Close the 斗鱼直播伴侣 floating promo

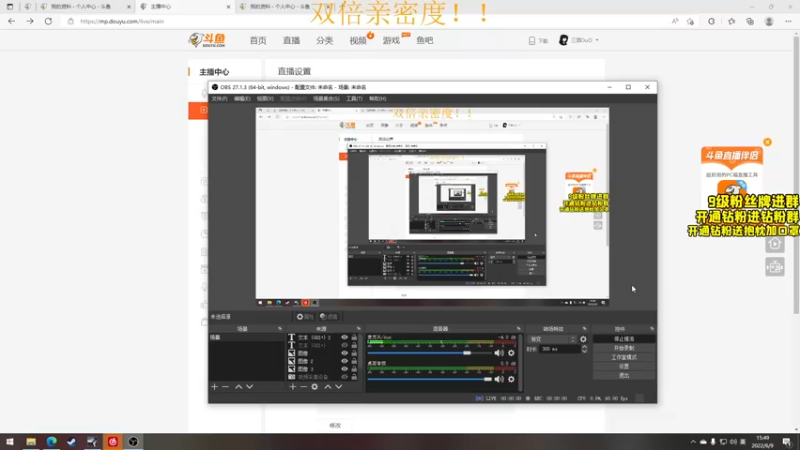tap(767, 142)
